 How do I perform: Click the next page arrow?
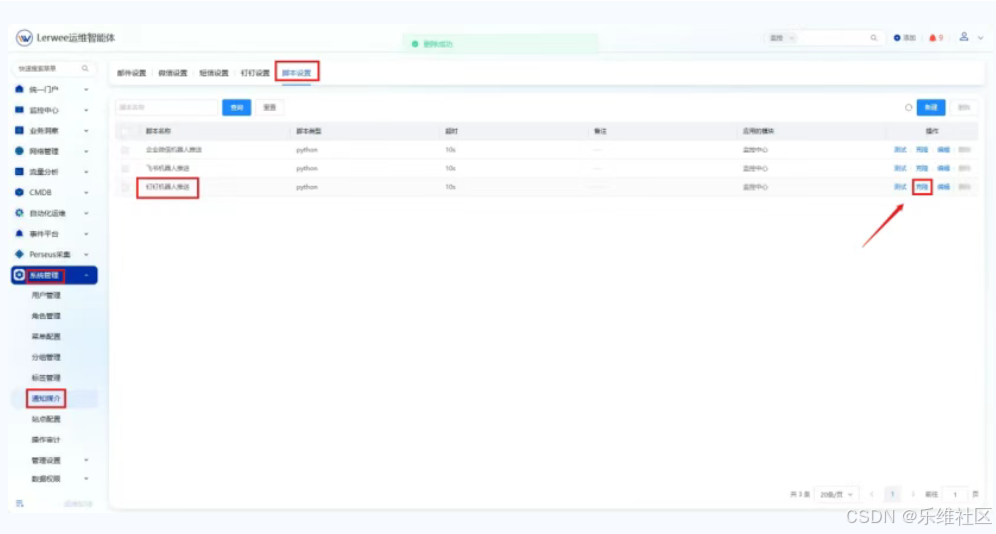coord(913,494)
